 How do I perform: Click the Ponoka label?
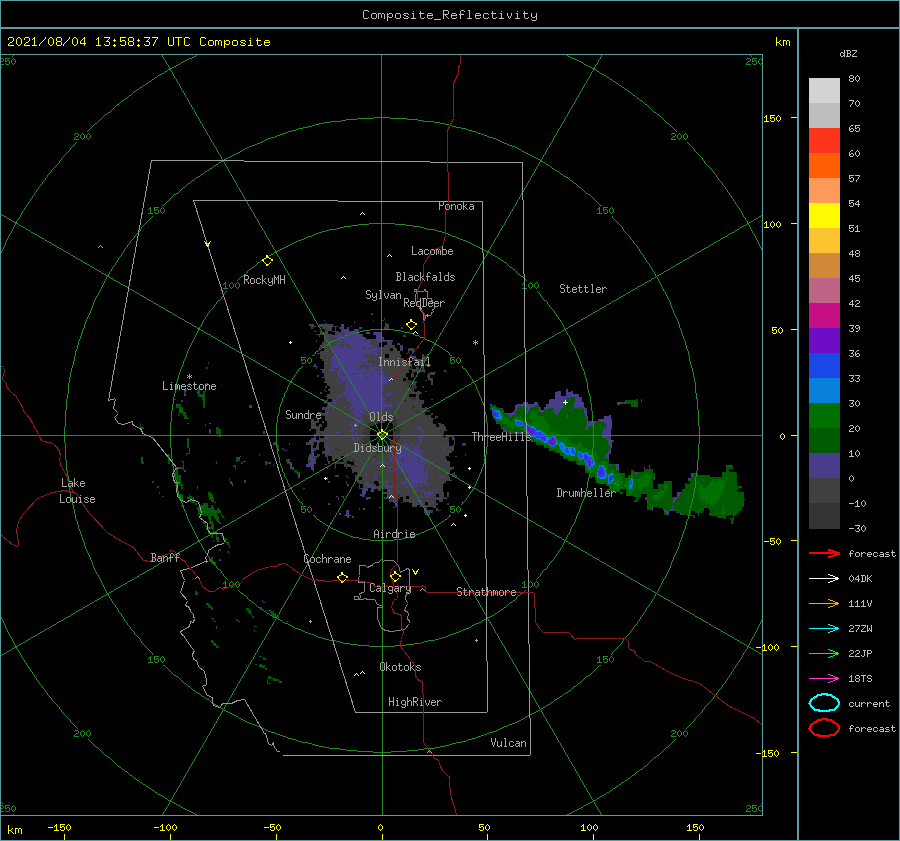click(x=456, y=206)
